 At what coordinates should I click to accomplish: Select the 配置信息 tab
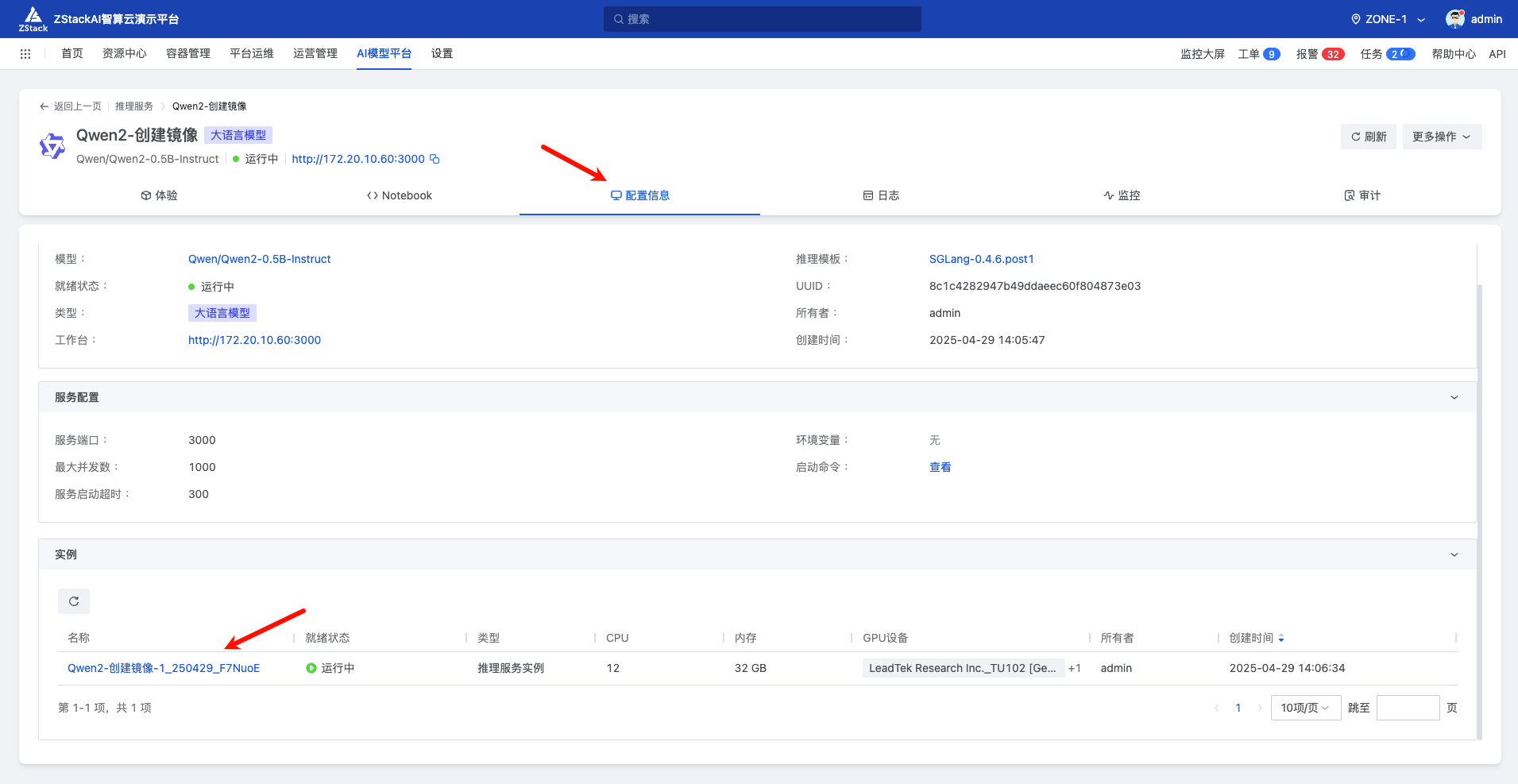[640, 195]
